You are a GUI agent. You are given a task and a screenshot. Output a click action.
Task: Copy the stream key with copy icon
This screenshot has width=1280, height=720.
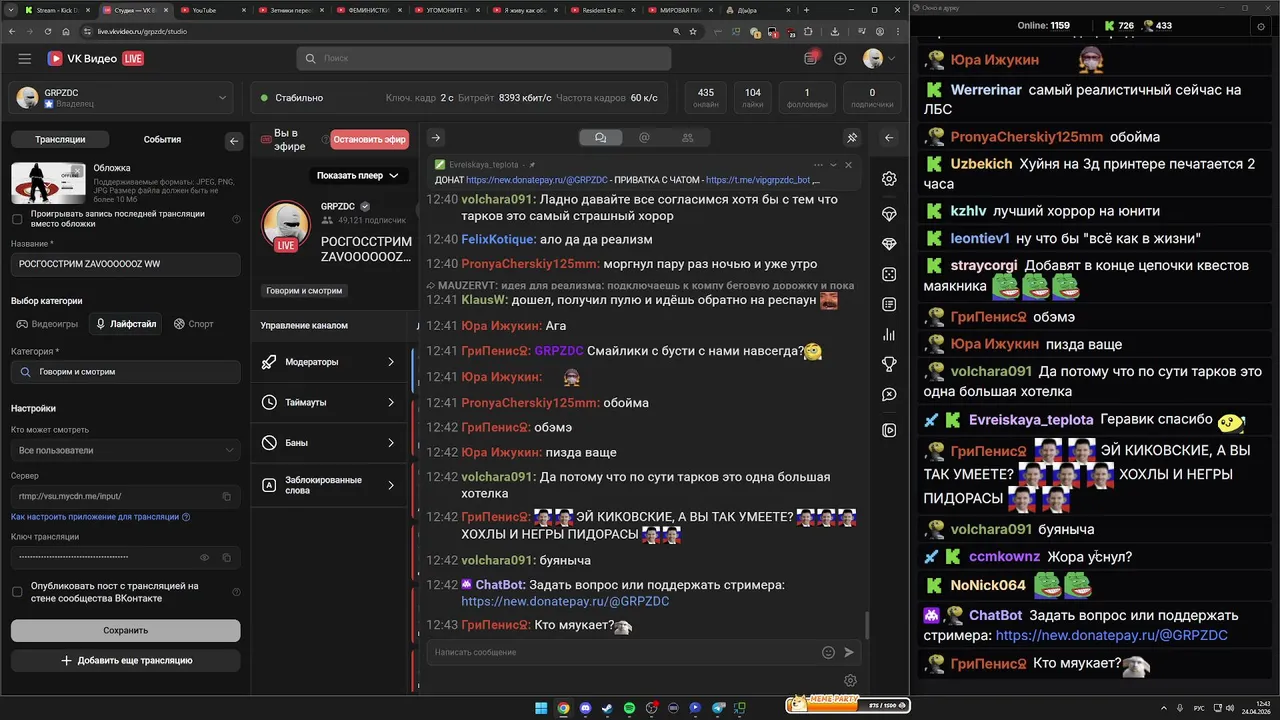227,557
